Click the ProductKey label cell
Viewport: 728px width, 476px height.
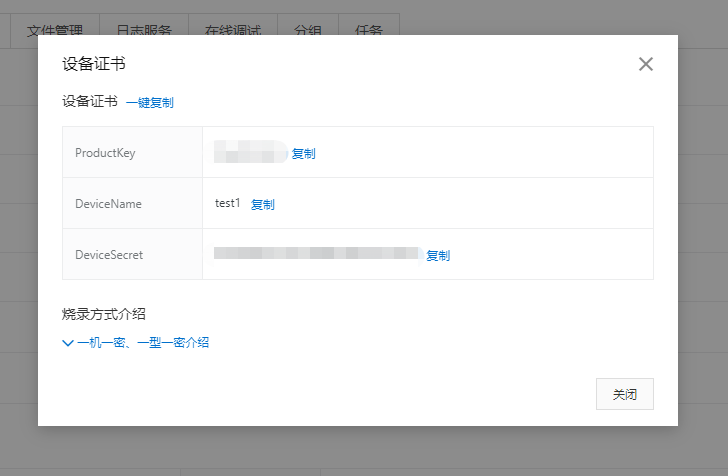[132, 152]
